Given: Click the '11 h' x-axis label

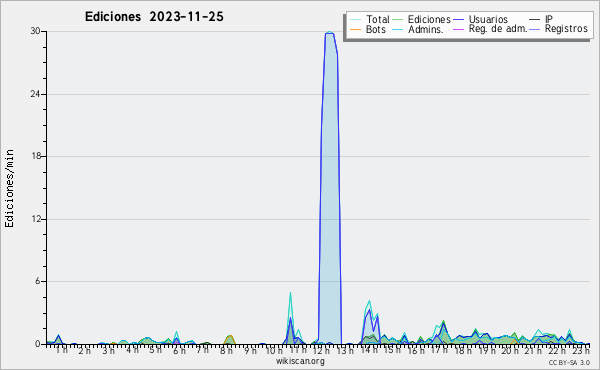Looking at the screenshot, I should [x=297, y=350].
